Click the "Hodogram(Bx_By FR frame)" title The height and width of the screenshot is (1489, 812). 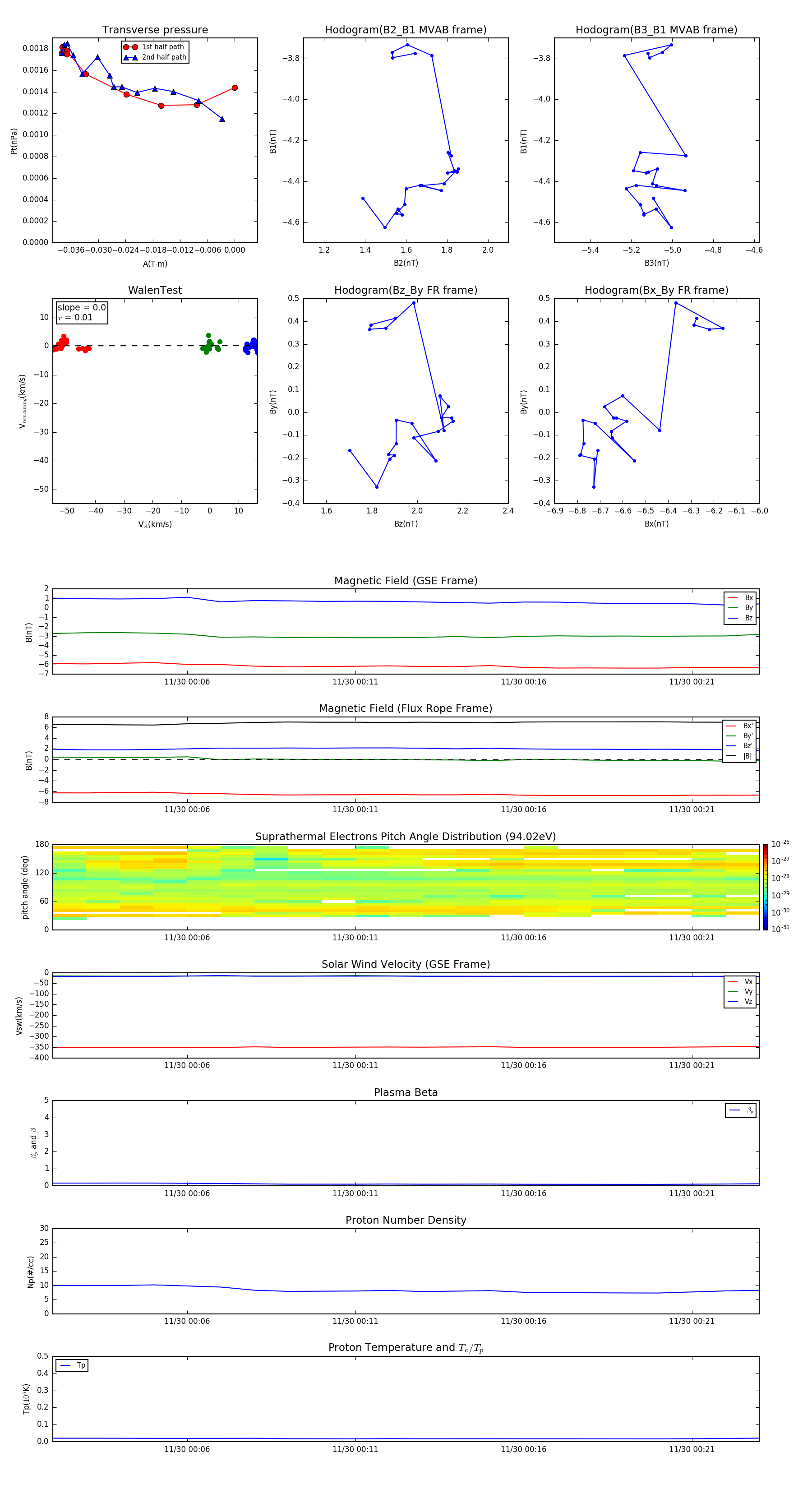coord(656,290)
